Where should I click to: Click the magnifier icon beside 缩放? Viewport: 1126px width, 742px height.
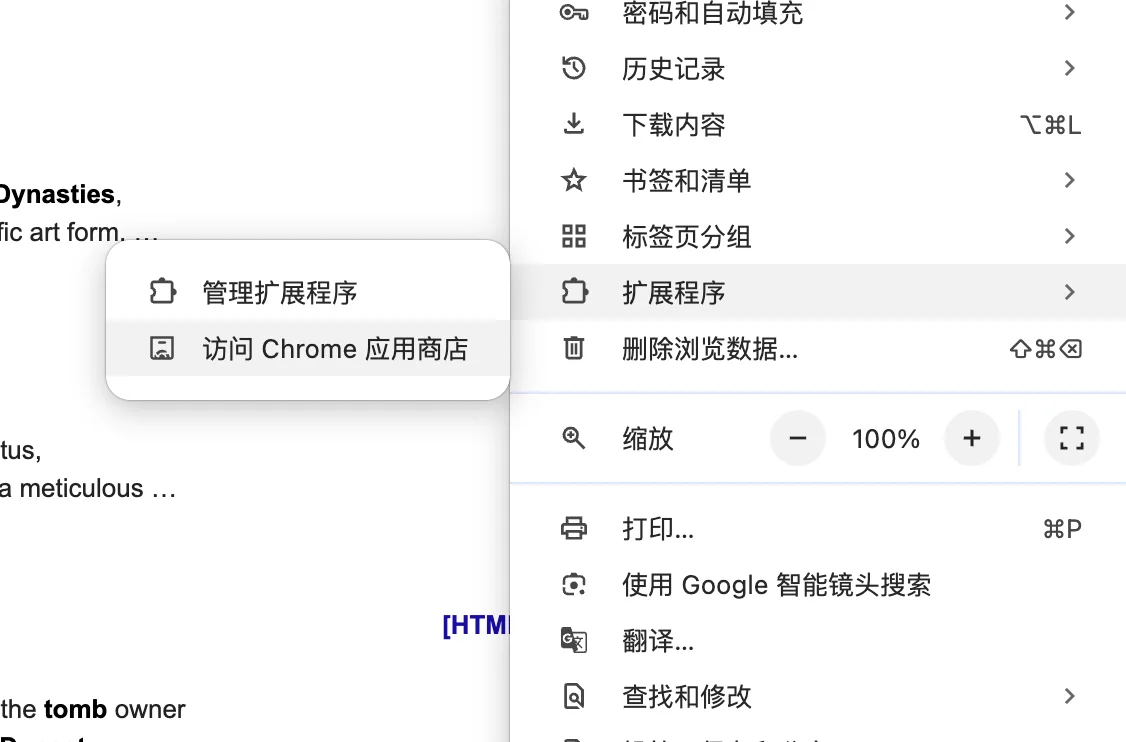coord(574,438)
